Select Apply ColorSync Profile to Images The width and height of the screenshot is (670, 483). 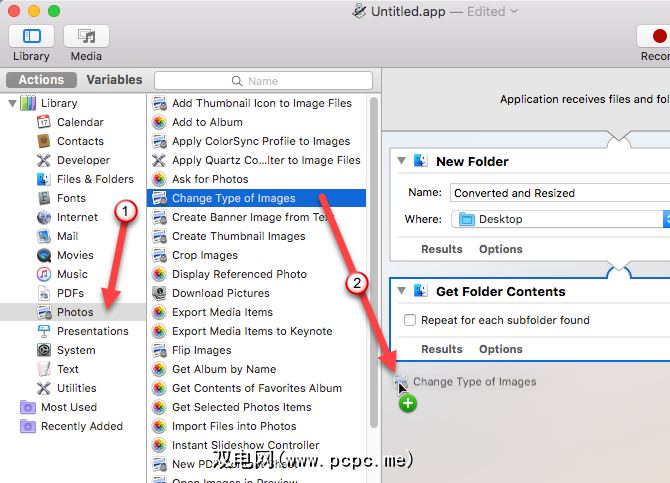256,141
